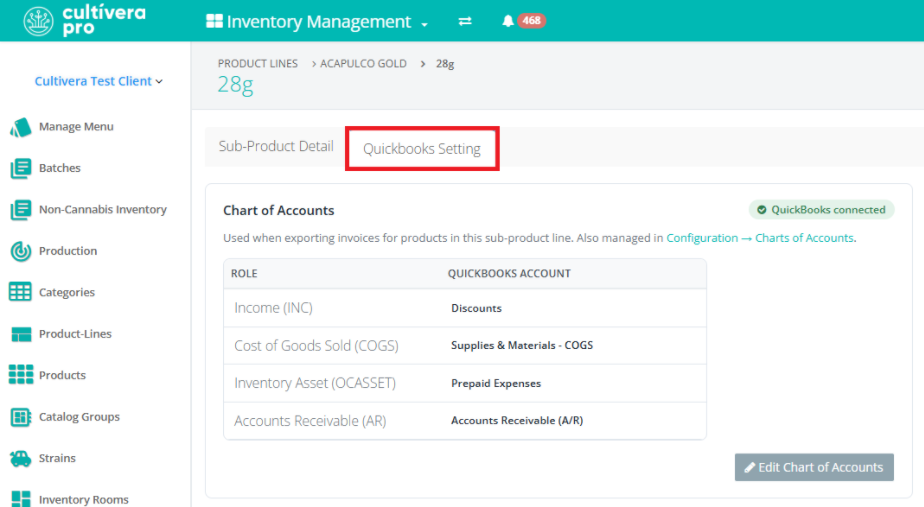This screenshot has width=924, height=507.
Task: Click the Inventory Rooms sidebar icon
Action: click(x=21, y=499)
